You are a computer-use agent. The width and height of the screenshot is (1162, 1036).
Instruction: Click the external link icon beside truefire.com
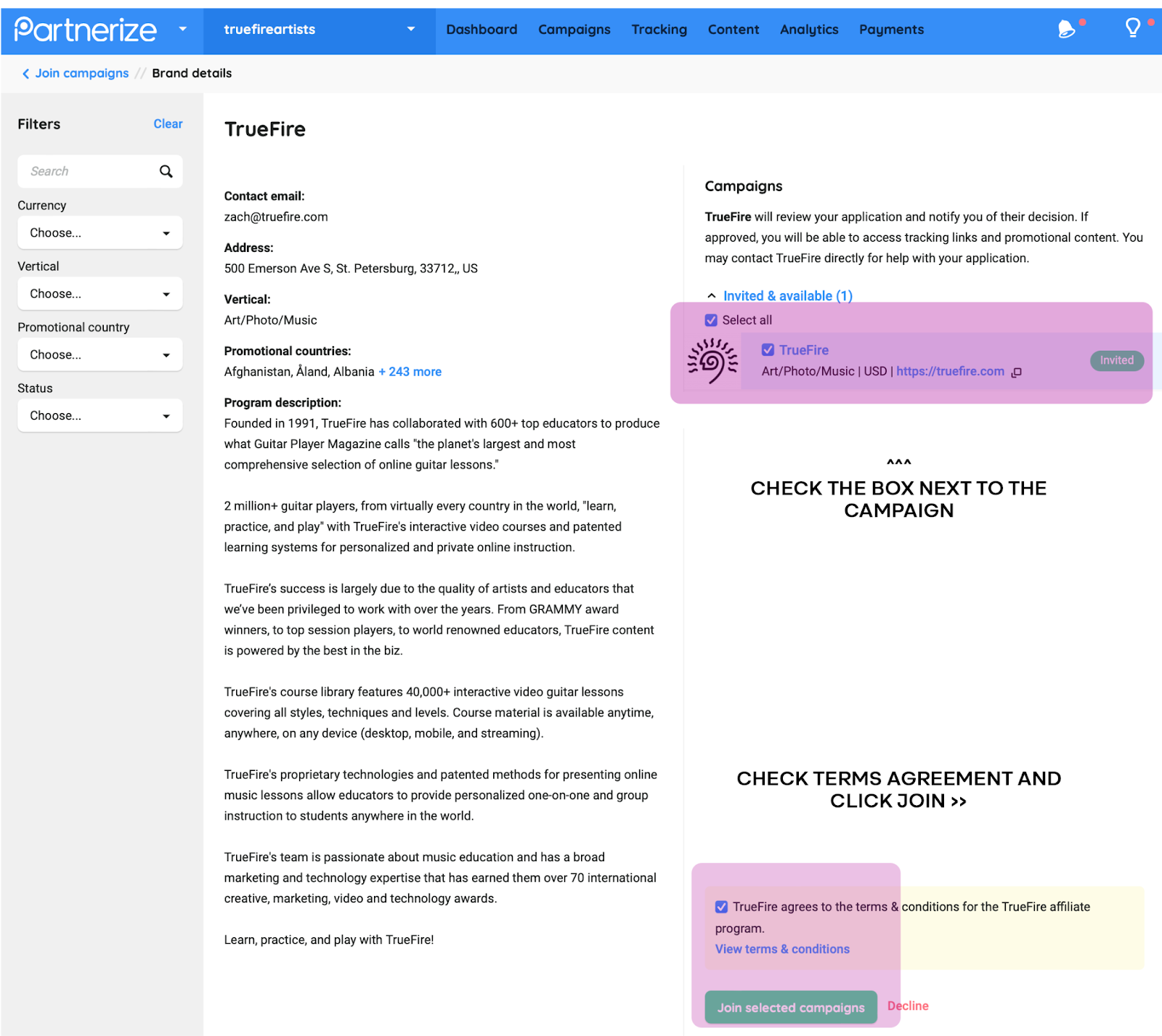tap(1017, 372)
